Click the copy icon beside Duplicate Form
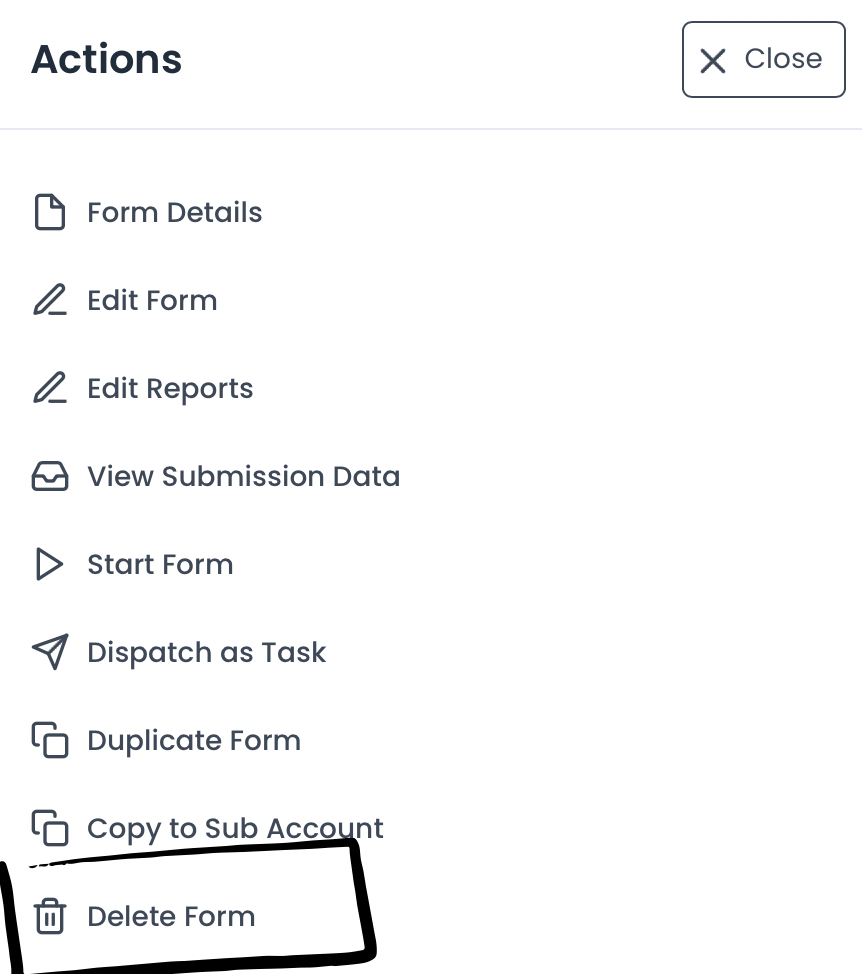This screenshot has width=862, height=974. point(50,741)
